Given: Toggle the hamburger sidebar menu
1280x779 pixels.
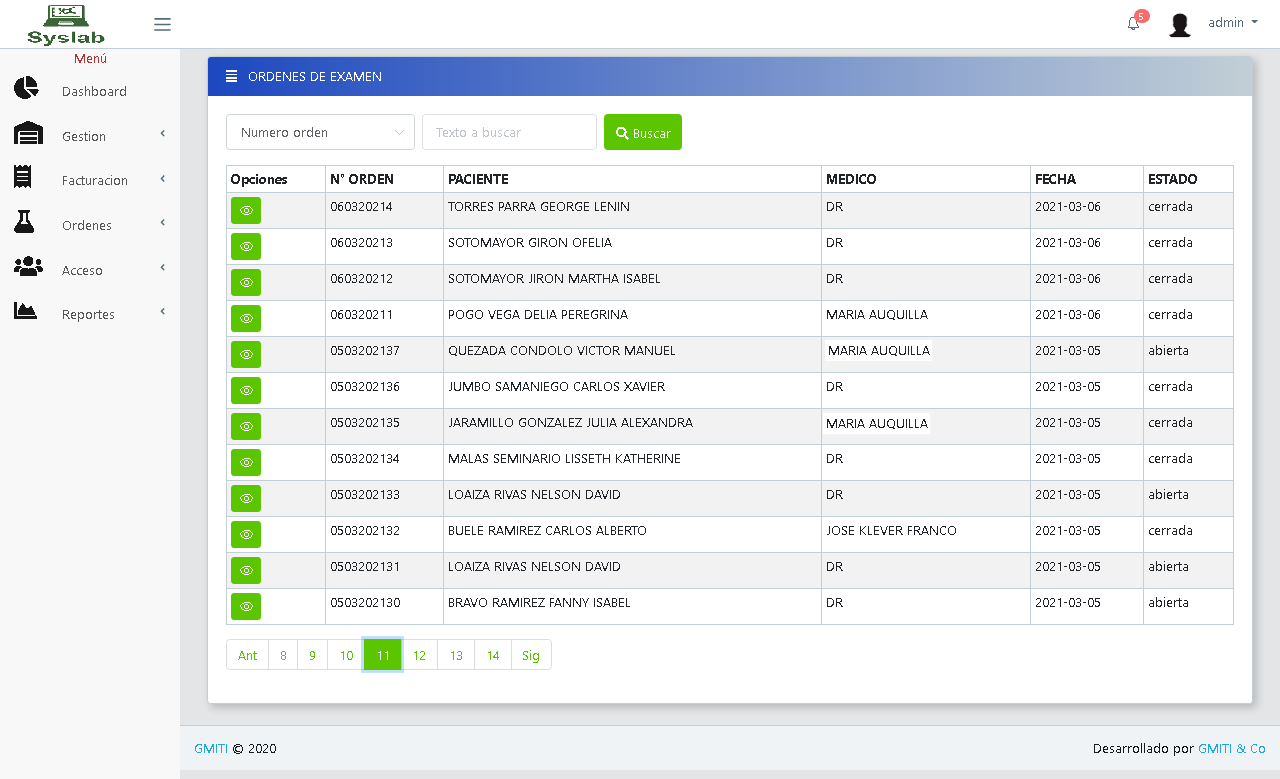Looking at the screenshot, I should (x=162, y=24).
